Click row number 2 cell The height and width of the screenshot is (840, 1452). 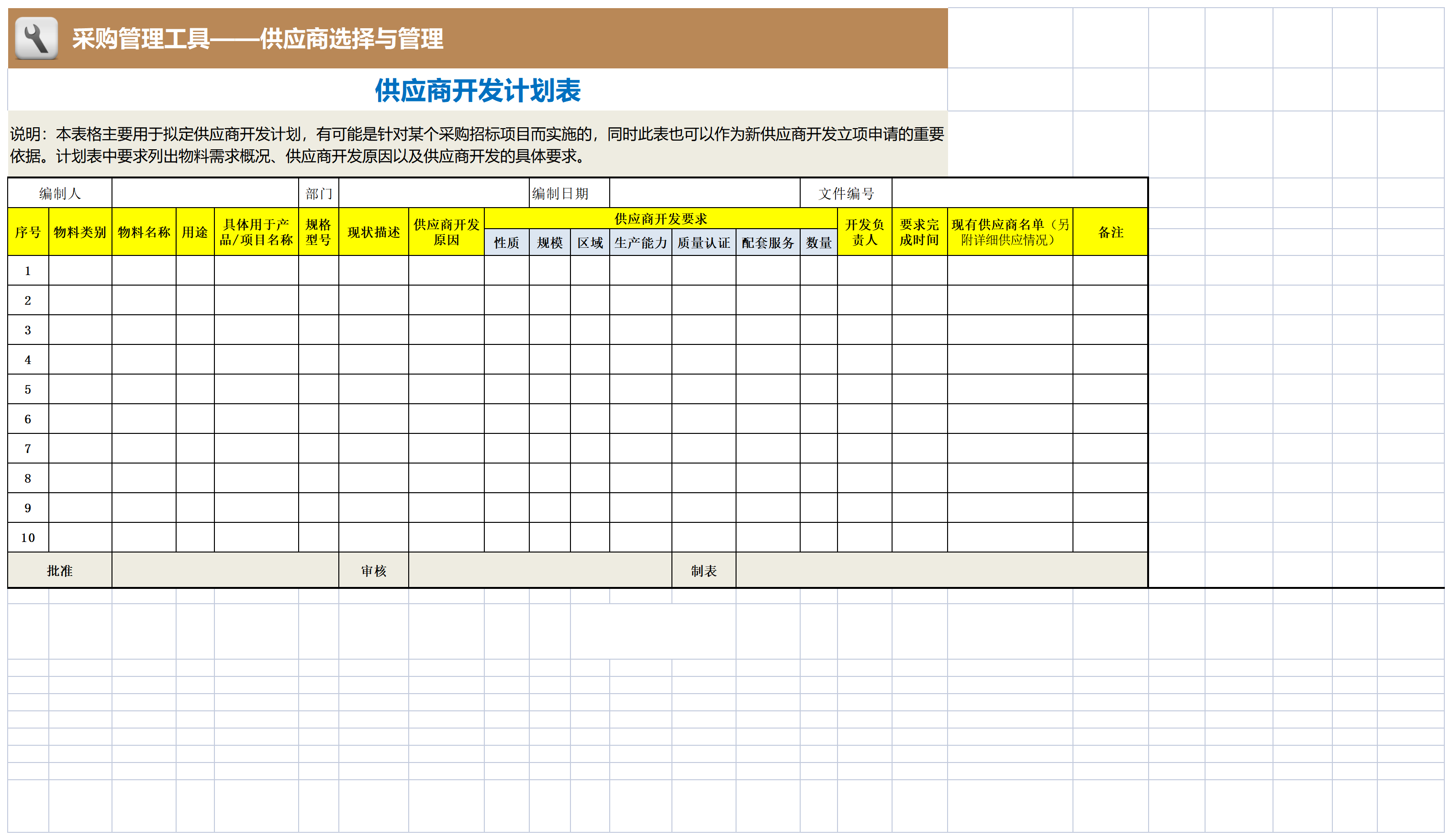[28, 300]
